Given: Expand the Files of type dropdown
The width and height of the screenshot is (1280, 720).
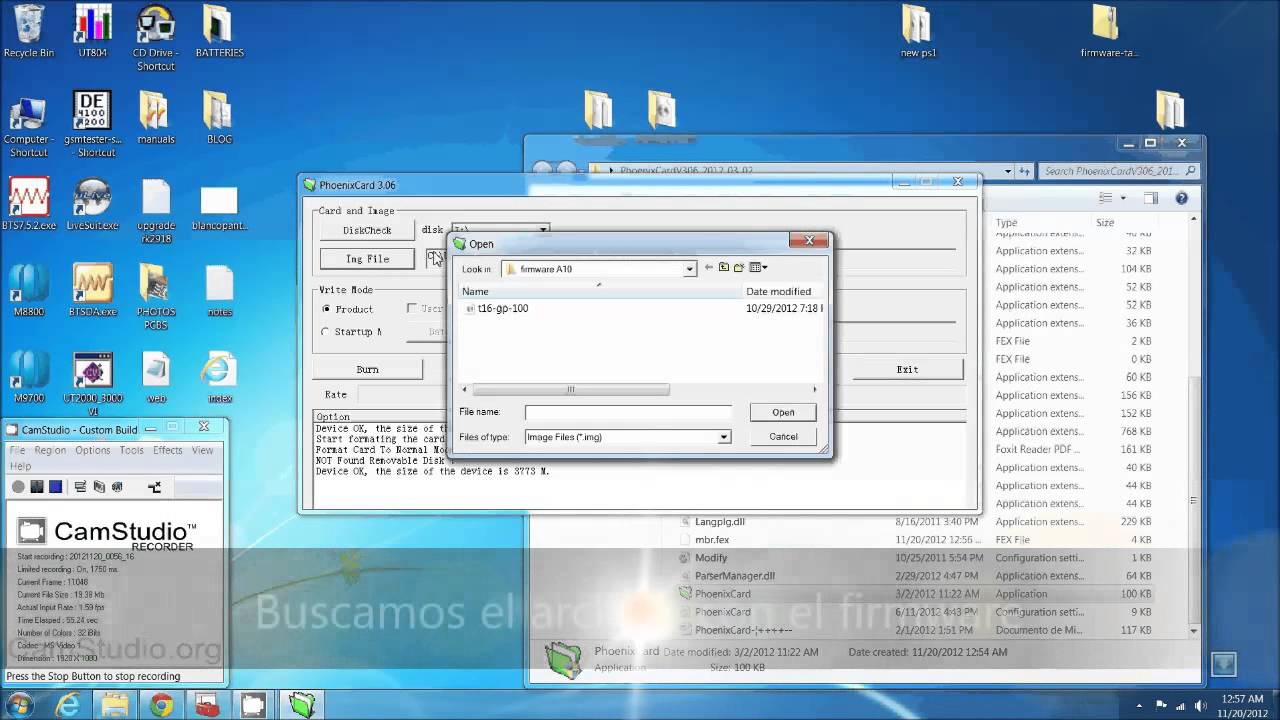Looking at the screenshot, I should tap(724, 437).
